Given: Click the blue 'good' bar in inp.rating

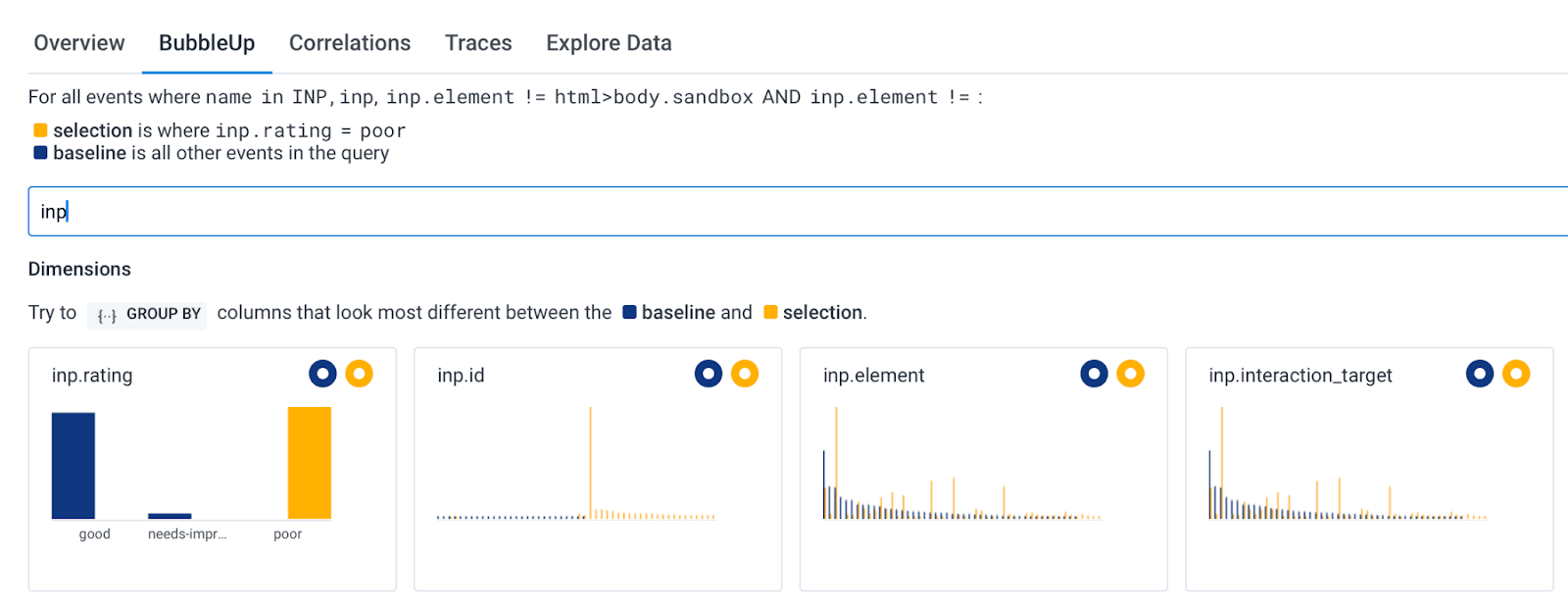Looking at the screenshot, I should 73,466.
